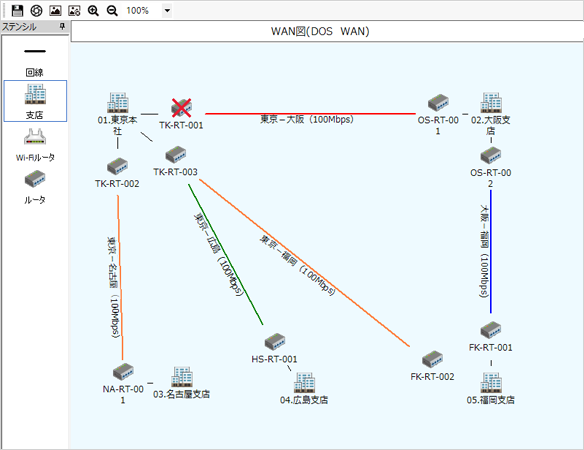Click the red 東京－大阪 line
Viewport: 584px width, 450px height.
(x=310, y=113)
